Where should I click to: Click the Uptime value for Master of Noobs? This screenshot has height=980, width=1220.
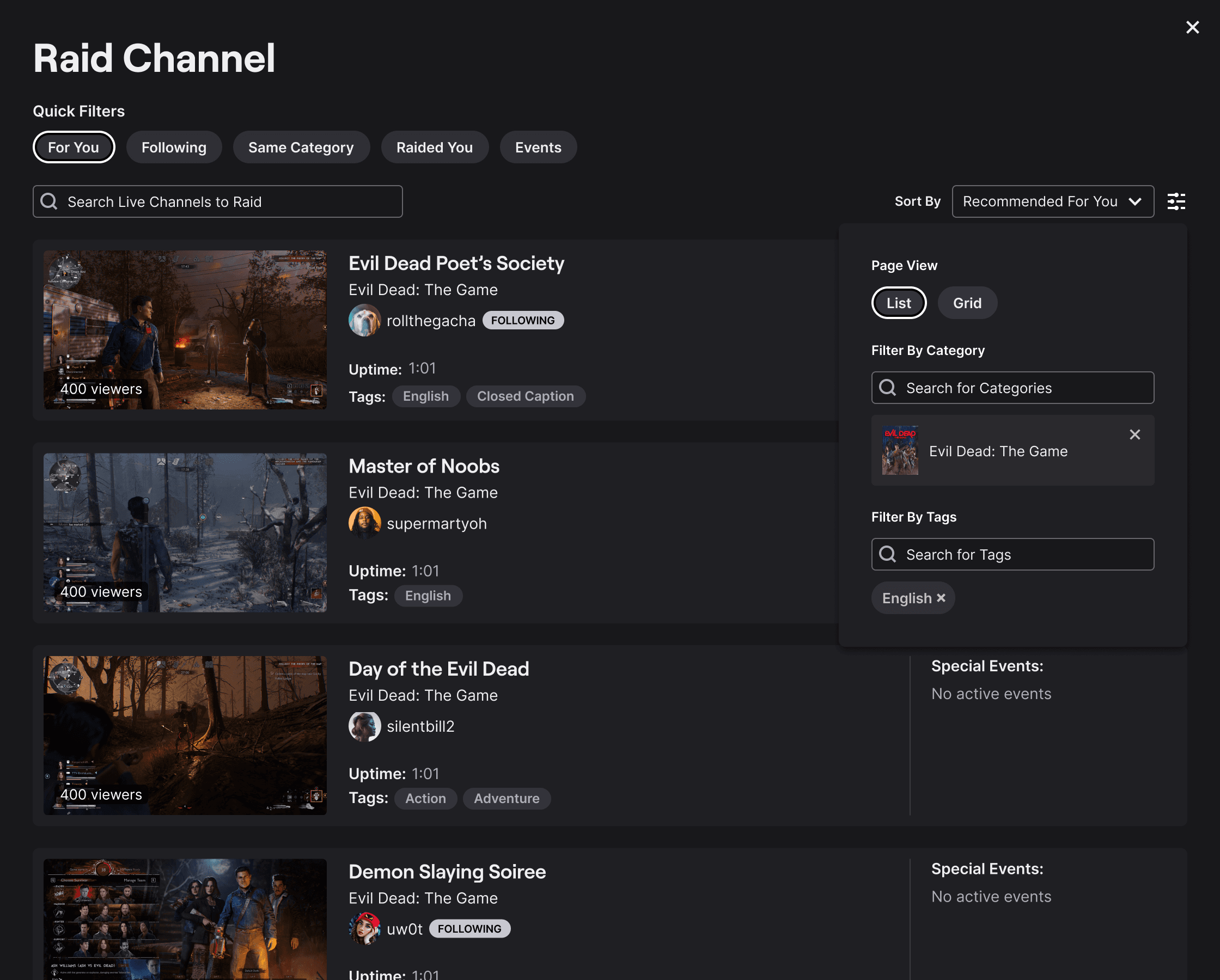click(425, 571)
